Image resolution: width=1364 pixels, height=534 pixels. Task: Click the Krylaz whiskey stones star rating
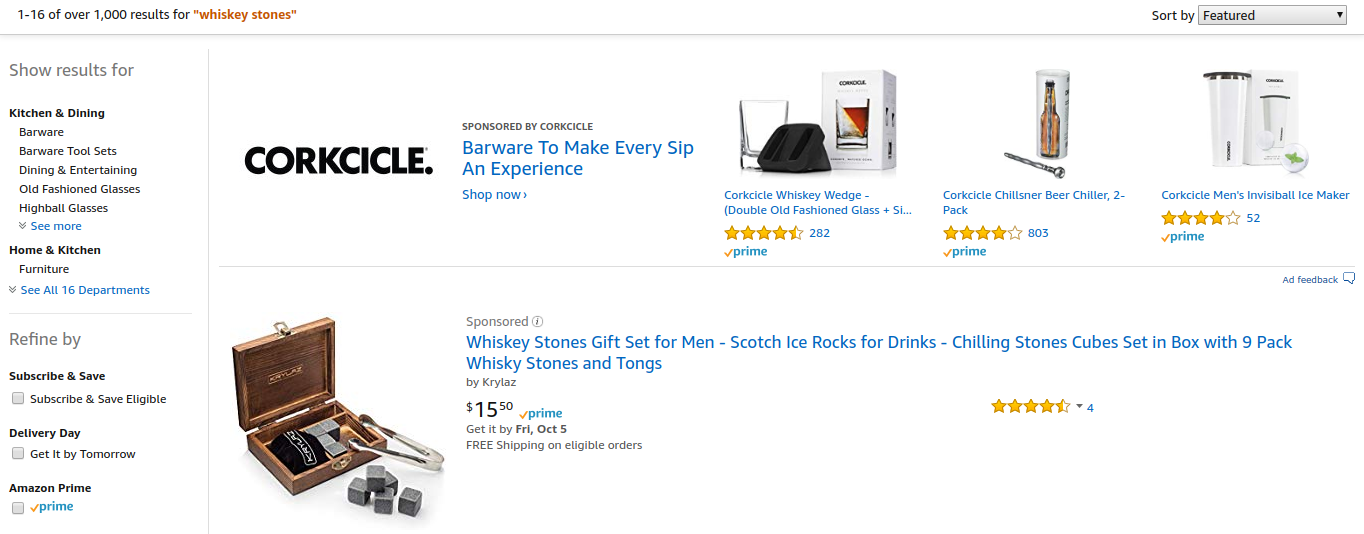tap(1030, 407)
